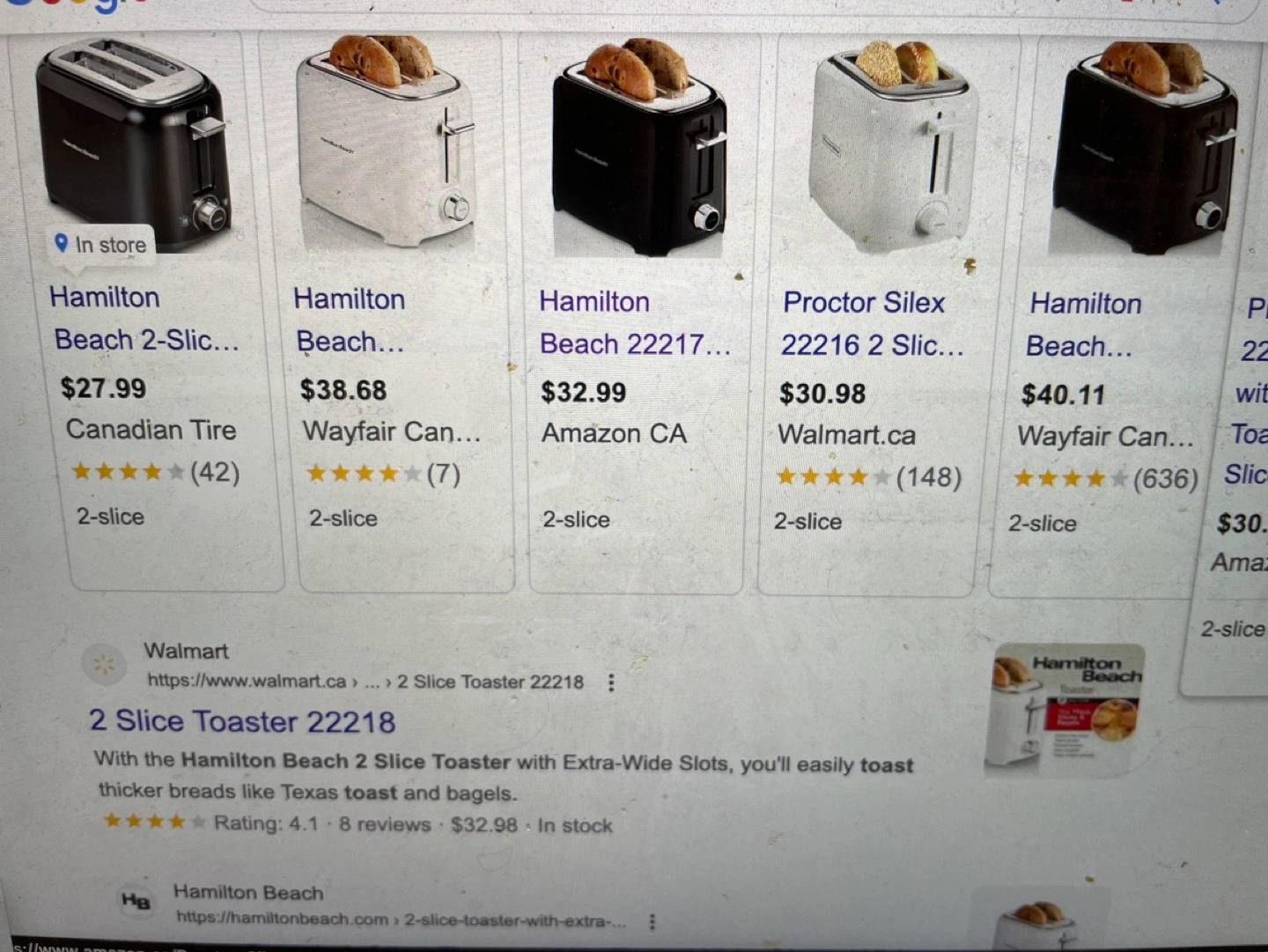Click the In store location pin badge
This screenshot has height=952, width=1268.
pos(100,244)
